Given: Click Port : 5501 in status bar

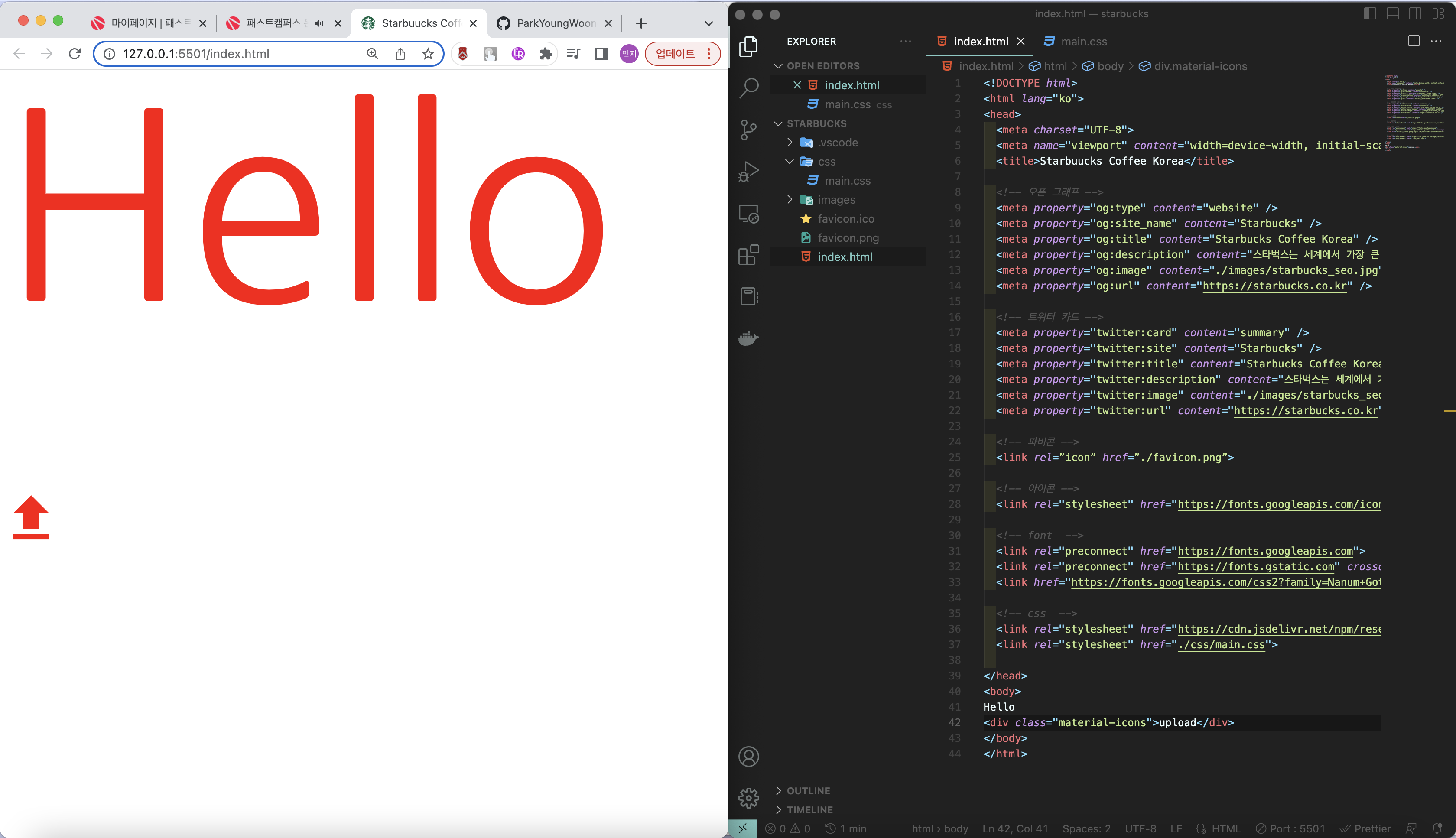Looking at the screenshot, I should (1290, 828).
